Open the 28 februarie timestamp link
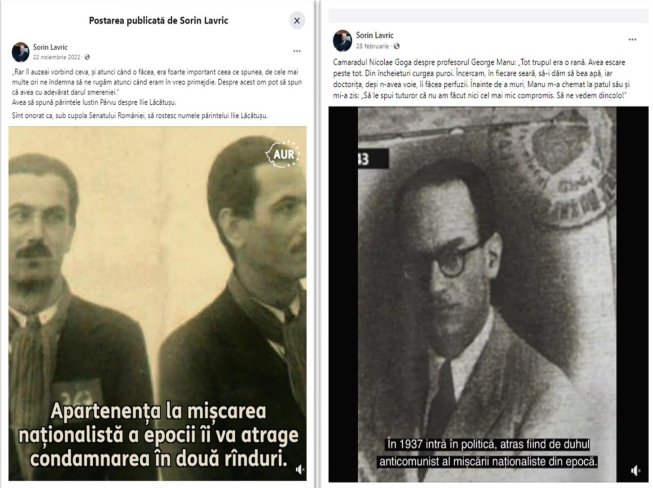 [372, 46]
